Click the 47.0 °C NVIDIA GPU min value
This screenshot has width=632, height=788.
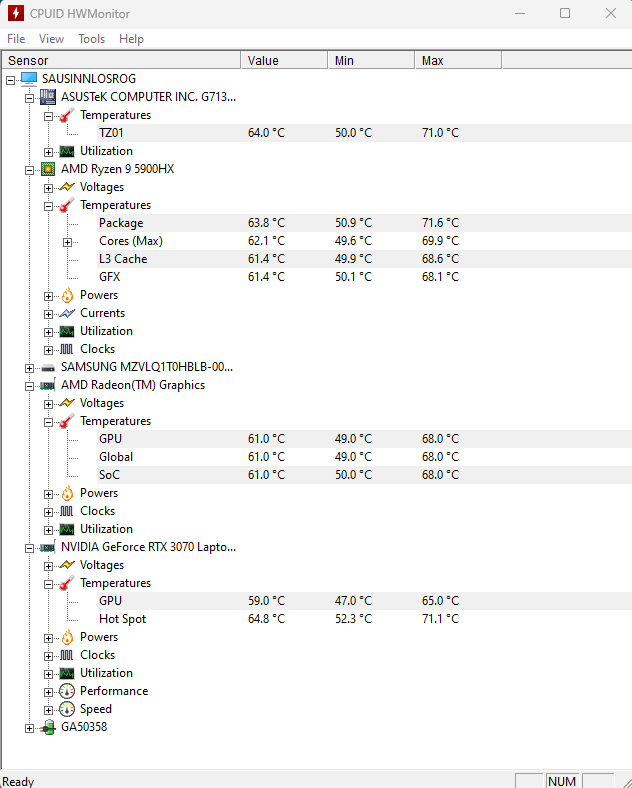[353, 601]
